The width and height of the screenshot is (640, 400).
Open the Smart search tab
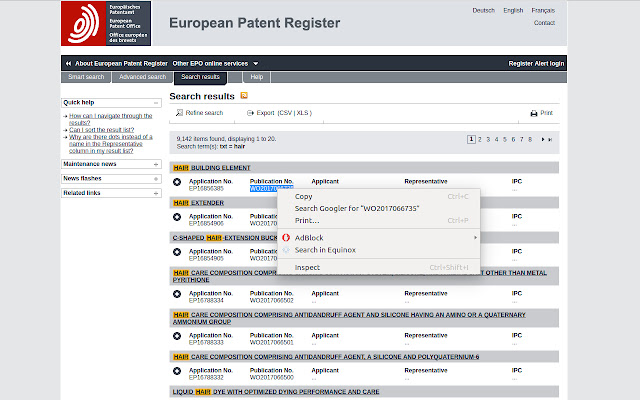[86, 77]
